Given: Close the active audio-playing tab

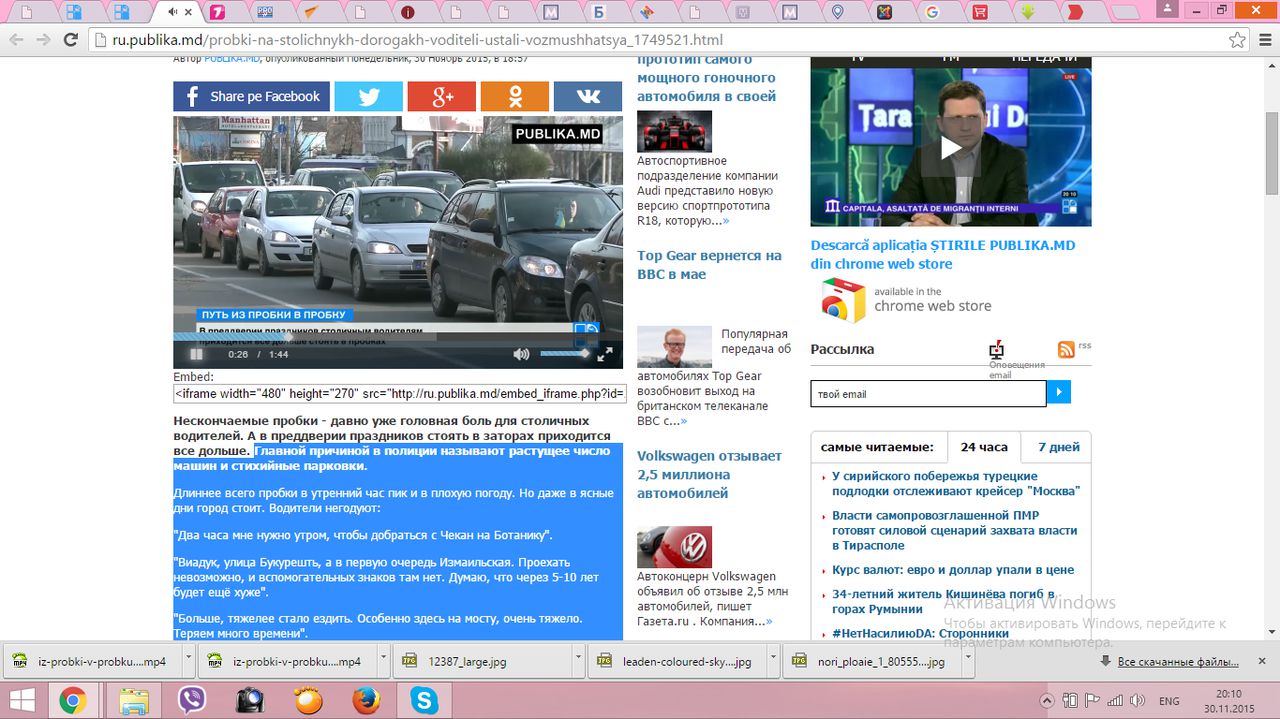Looking at the screenshot, I should coord(188,12).
